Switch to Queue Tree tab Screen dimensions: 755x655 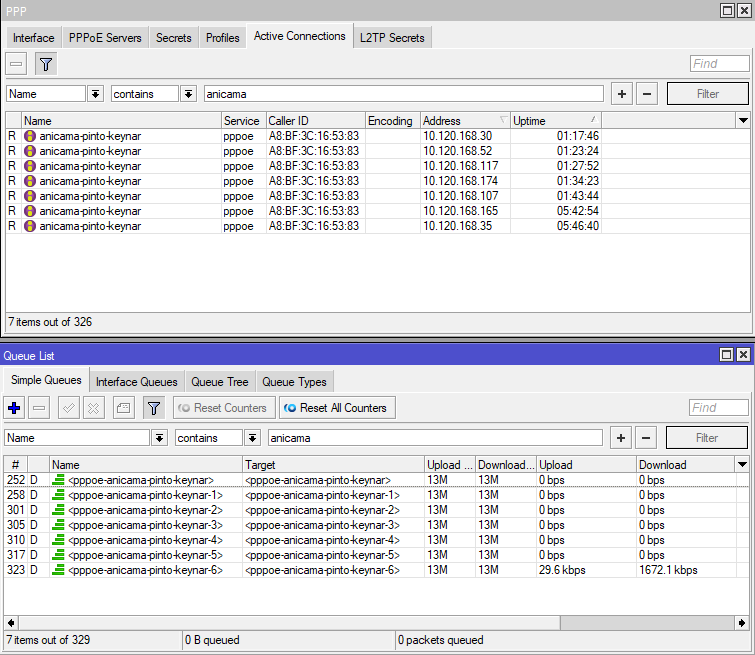point(220,381)
